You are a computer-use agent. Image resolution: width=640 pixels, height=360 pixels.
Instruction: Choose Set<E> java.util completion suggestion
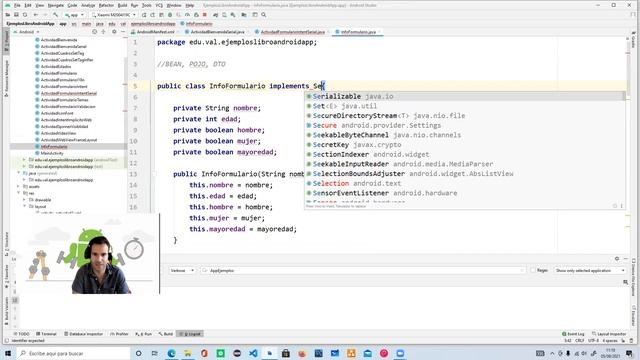[464, 106]
